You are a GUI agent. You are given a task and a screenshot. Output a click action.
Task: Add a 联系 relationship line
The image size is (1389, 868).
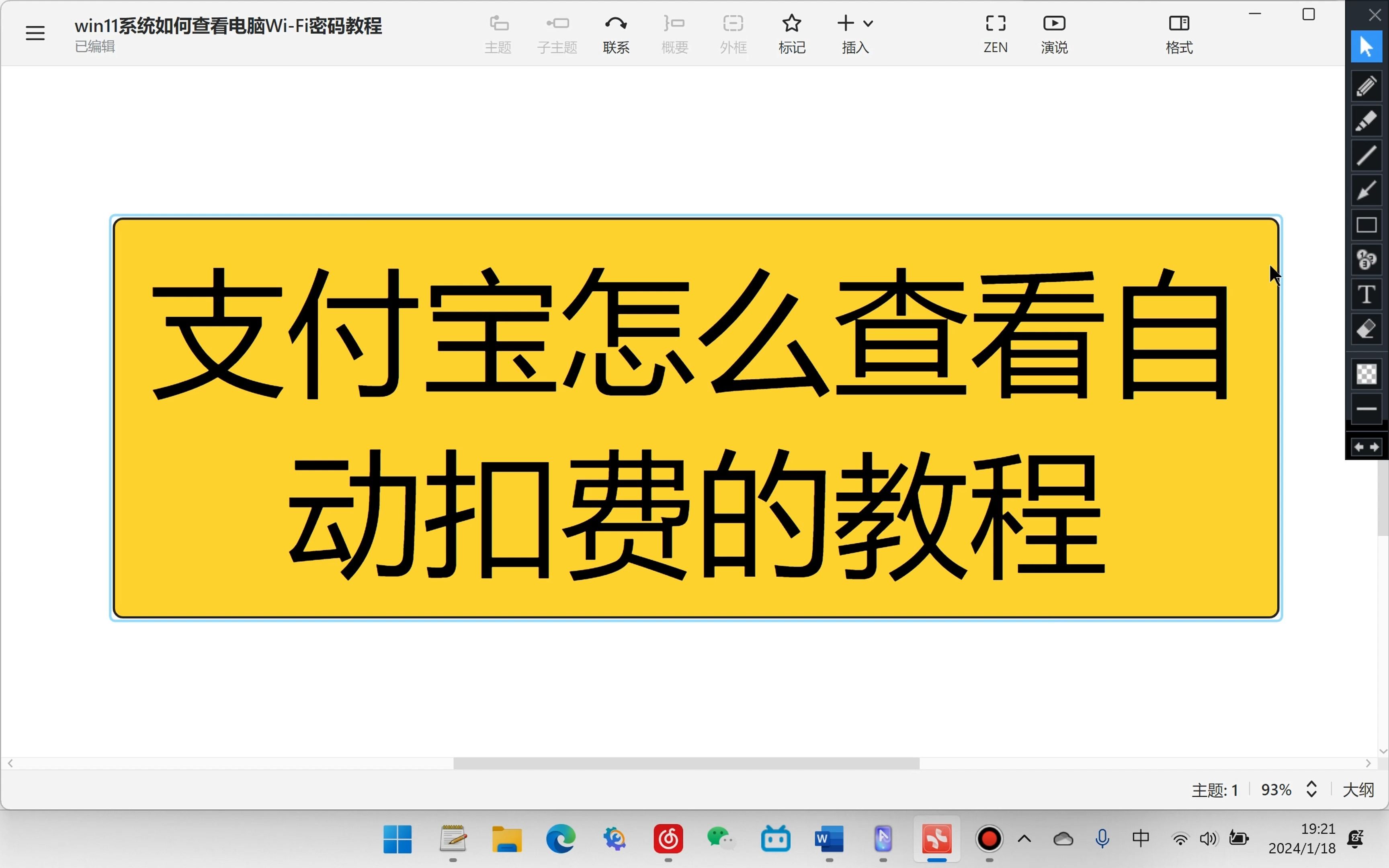pos(616,35)
